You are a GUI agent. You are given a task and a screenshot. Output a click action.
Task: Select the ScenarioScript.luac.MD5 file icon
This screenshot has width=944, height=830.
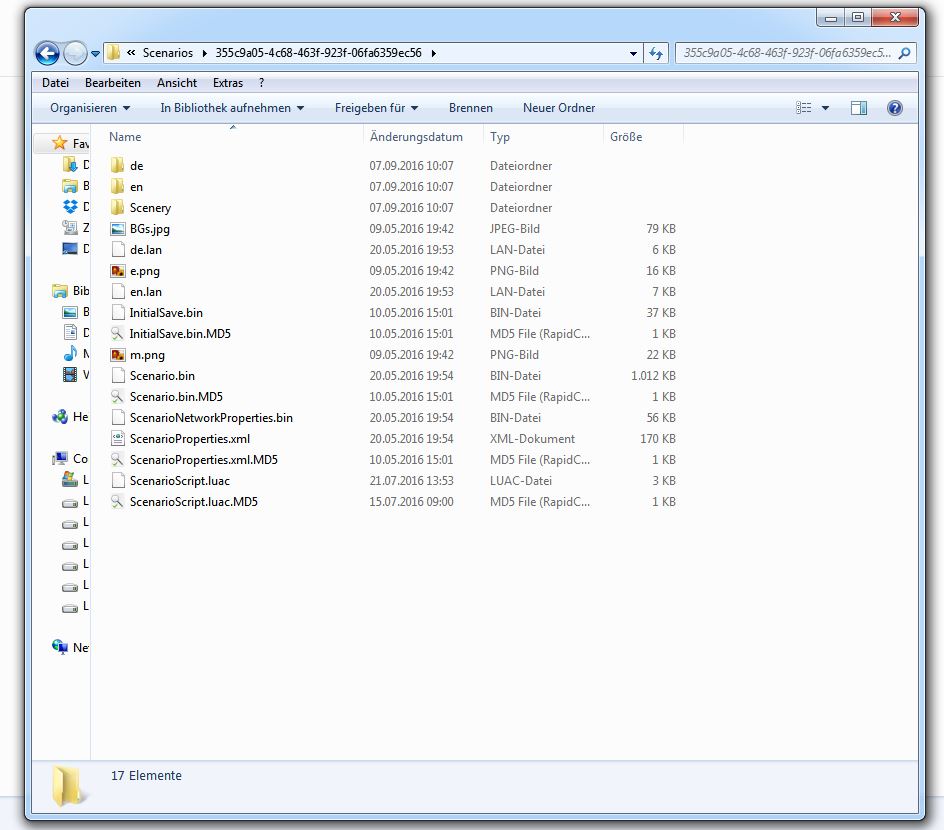[117, 502]
